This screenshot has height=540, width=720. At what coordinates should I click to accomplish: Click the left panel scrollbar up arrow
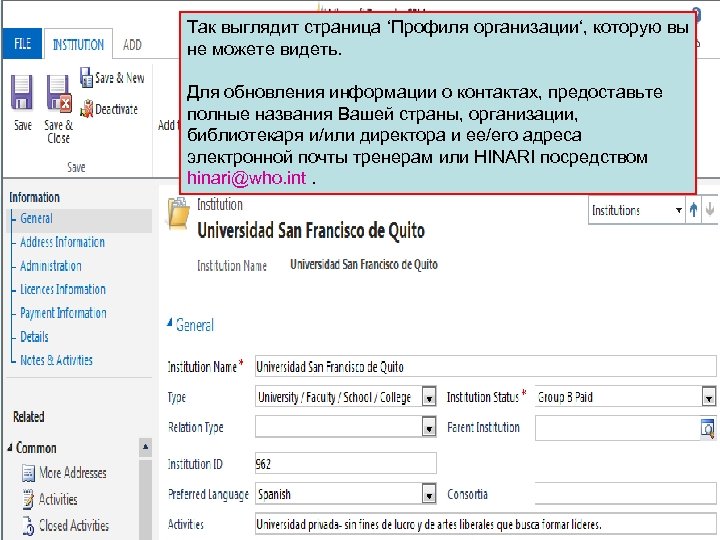pyautogui.click(x=145, y=447)
